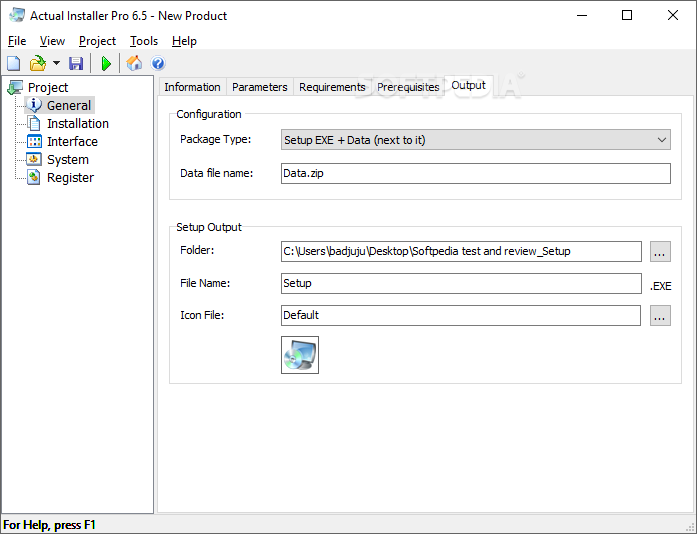Maximize the Actual Installer window
The image size is (697, 534).
(x=627, y=16)
